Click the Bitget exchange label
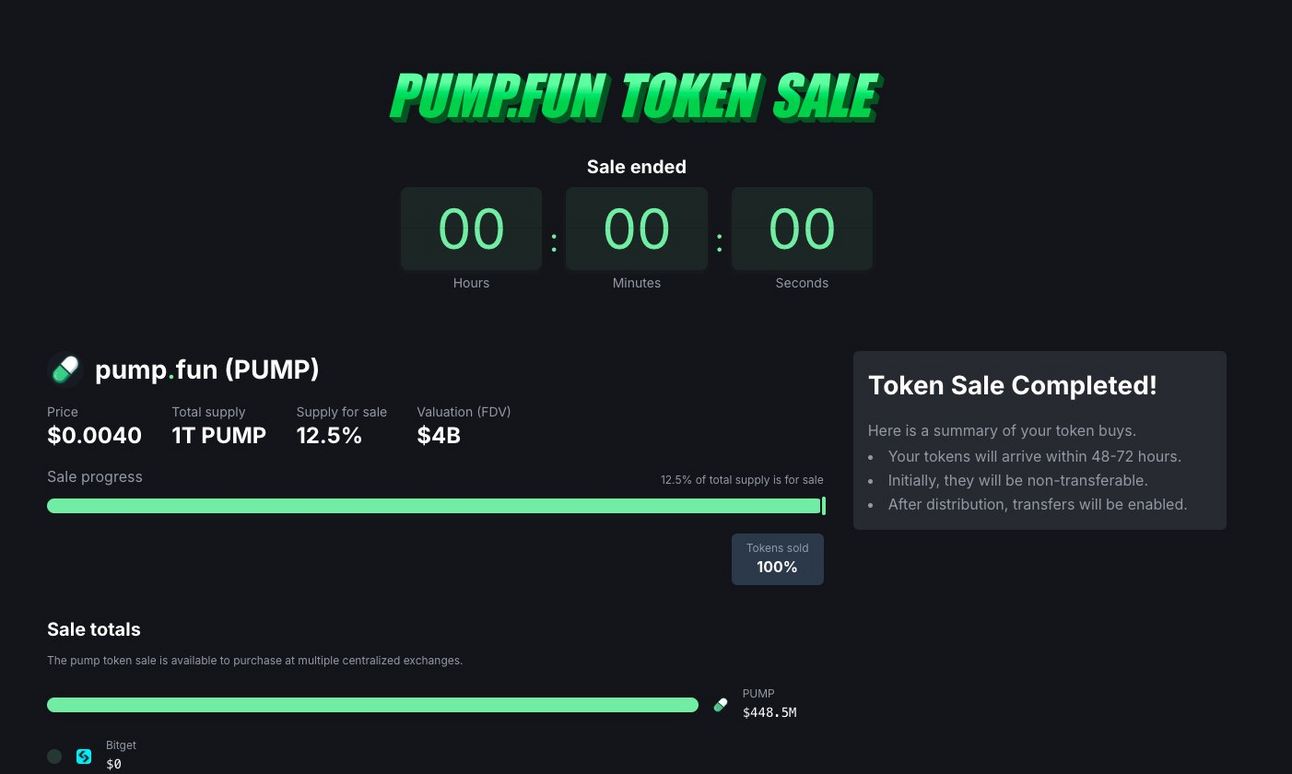The height and width of the screenshot is (774, 1292). 121,745
